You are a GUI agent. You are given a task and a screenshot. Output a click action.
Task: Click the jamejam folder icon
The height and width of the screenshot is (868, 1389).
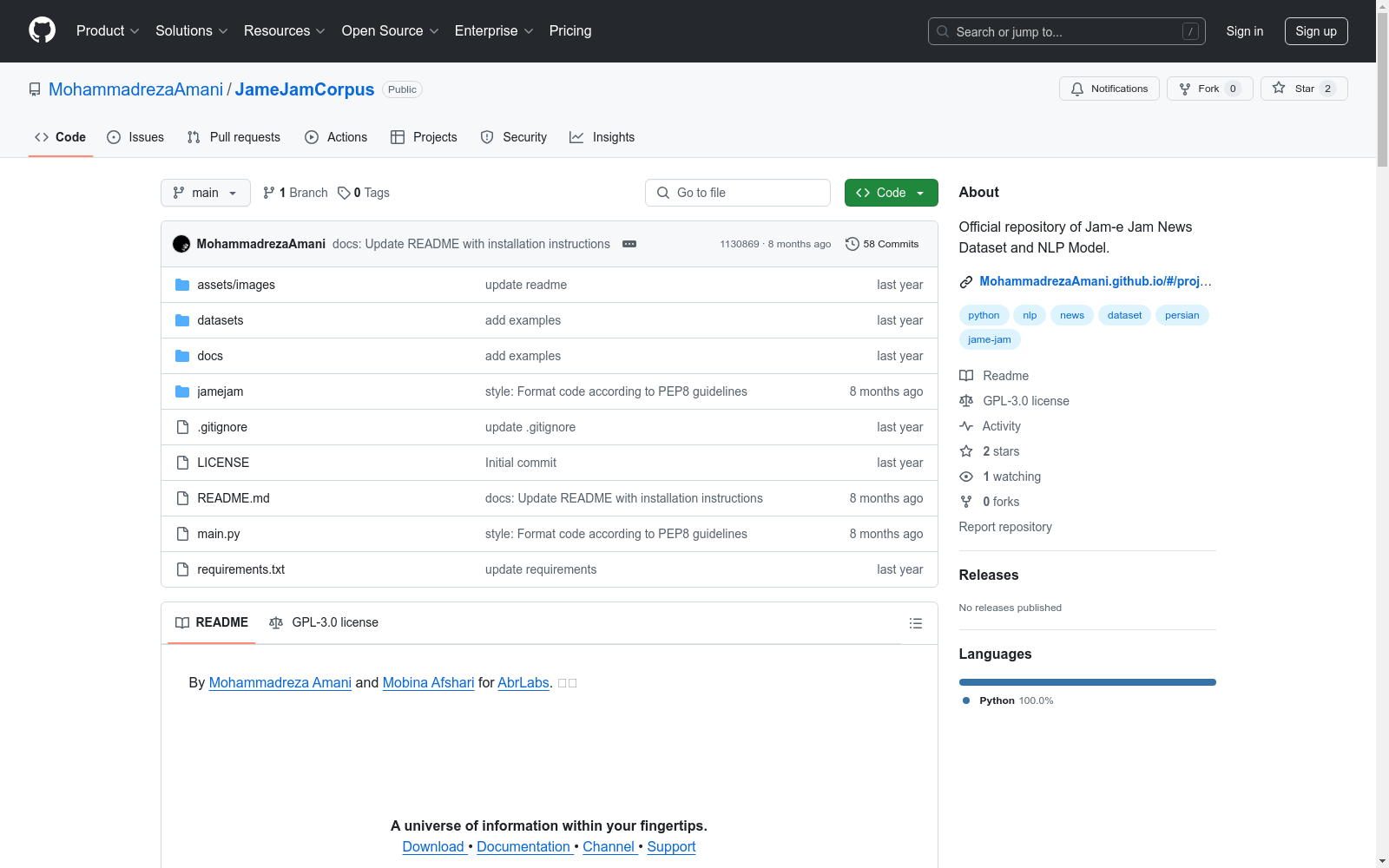[x=182, y=391]
